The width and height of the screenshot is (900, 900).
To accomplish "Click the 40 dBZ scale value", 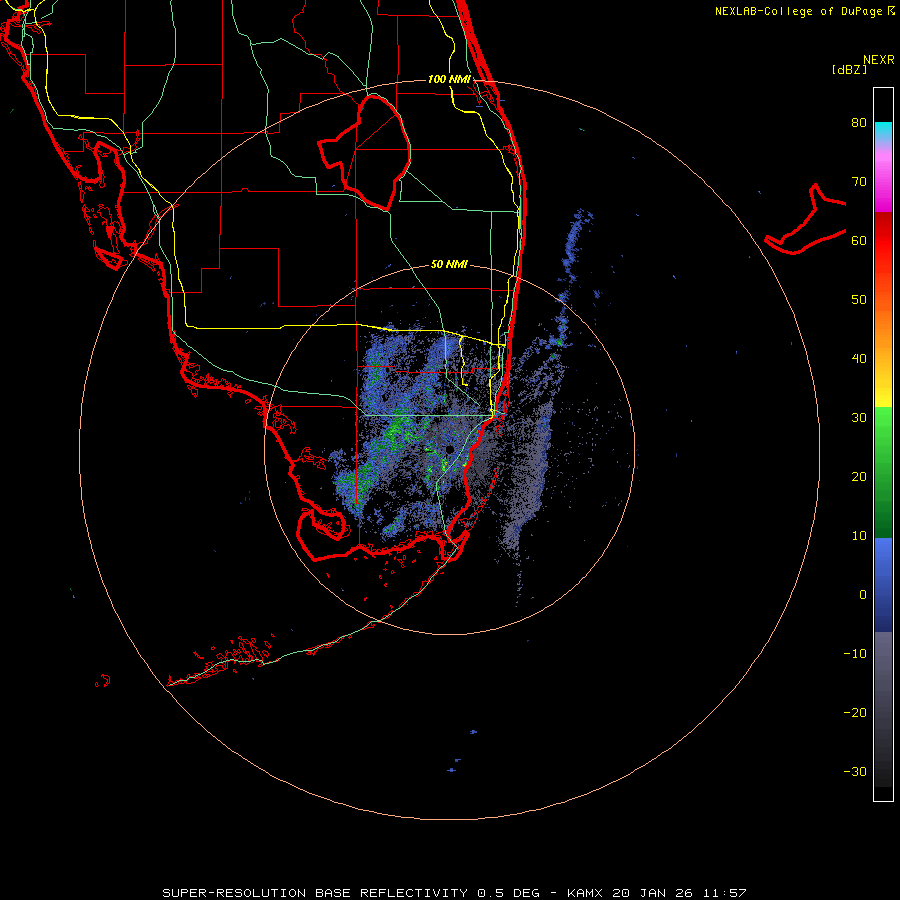I will (859, 359).
